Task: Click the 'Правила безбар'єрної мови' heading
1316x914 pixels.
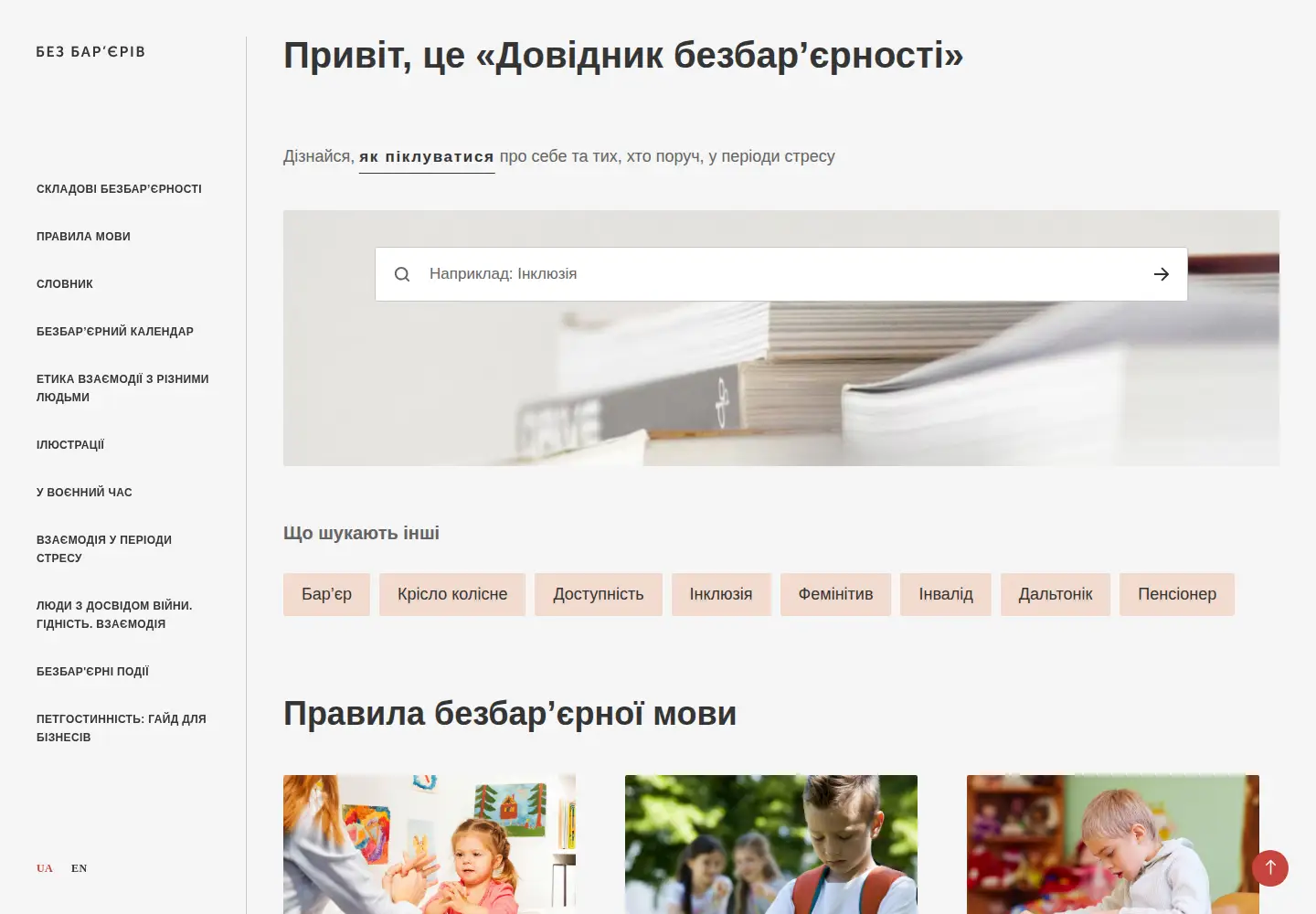Action: tap(510, 714)
